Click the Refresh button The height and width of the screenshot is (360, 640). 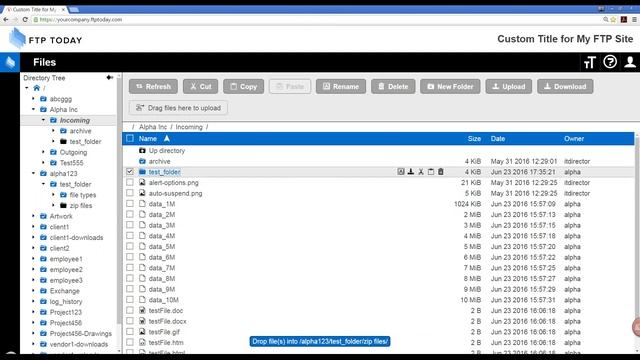point(153,87)
